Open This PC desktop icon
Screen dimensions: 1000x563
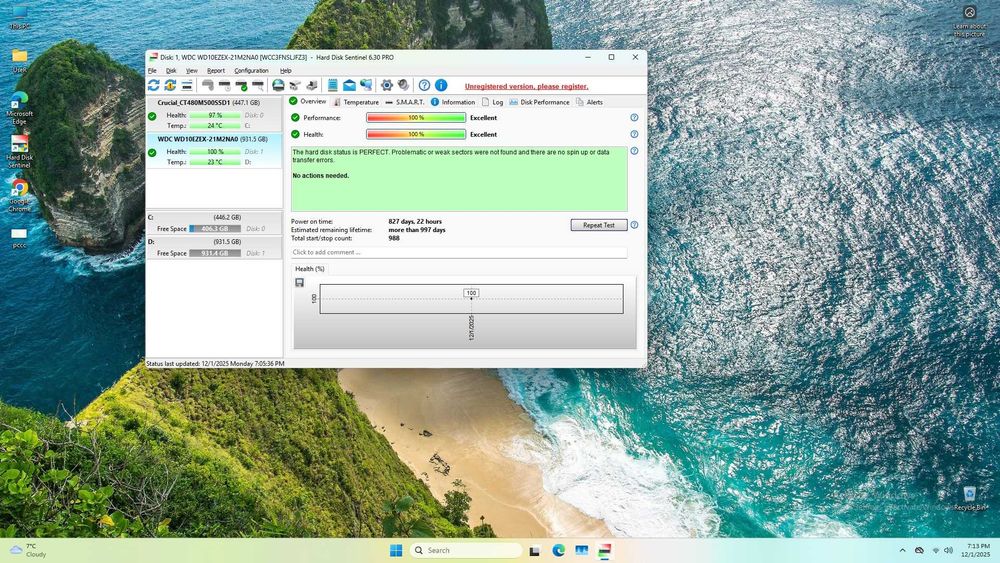19,17
